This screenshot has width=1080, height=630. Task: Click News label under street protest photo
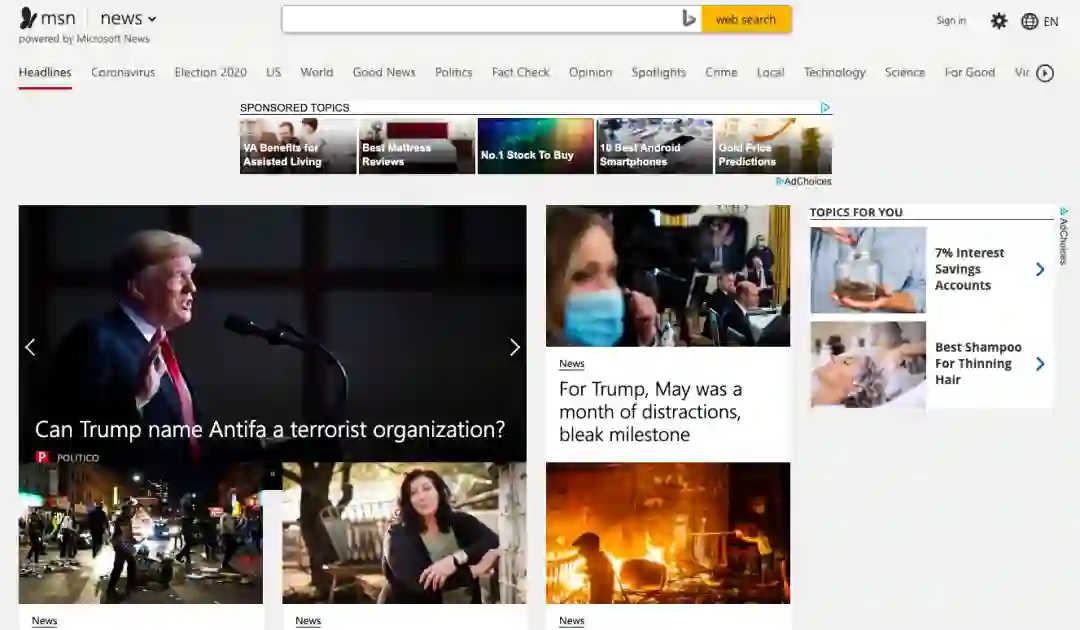pos(44,620)
